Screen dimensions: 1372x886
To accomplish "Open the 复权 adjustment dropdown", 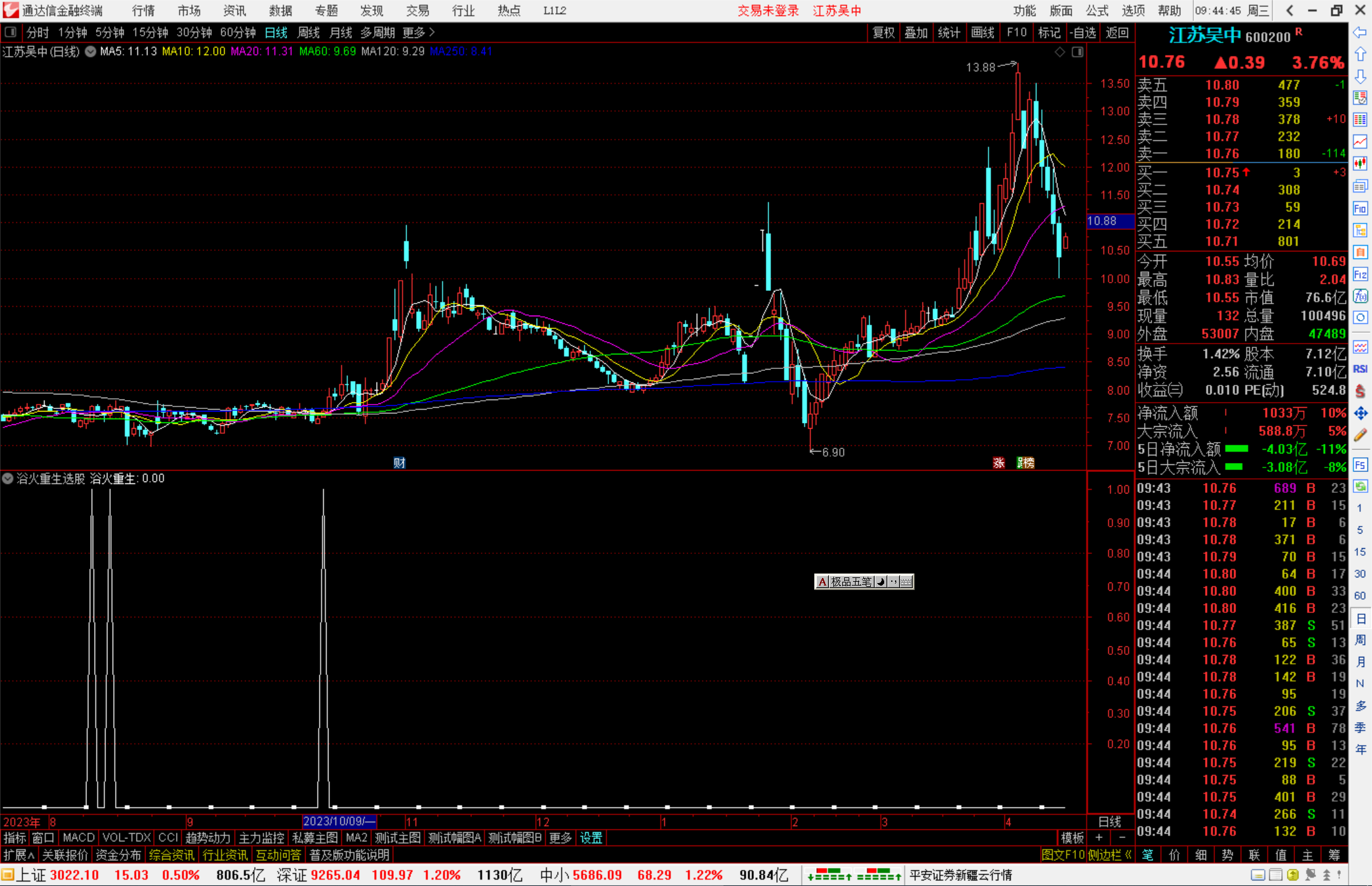I will tap(884, 32).
